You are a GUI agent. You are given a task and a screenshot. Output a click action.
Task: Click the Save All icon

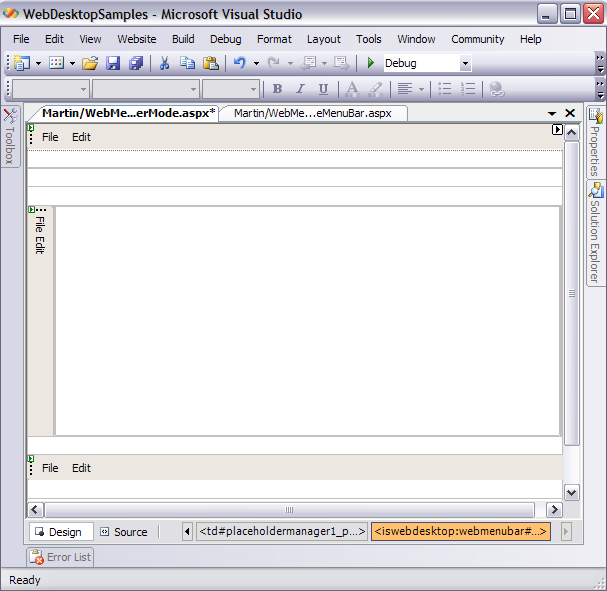coord(135,63)
